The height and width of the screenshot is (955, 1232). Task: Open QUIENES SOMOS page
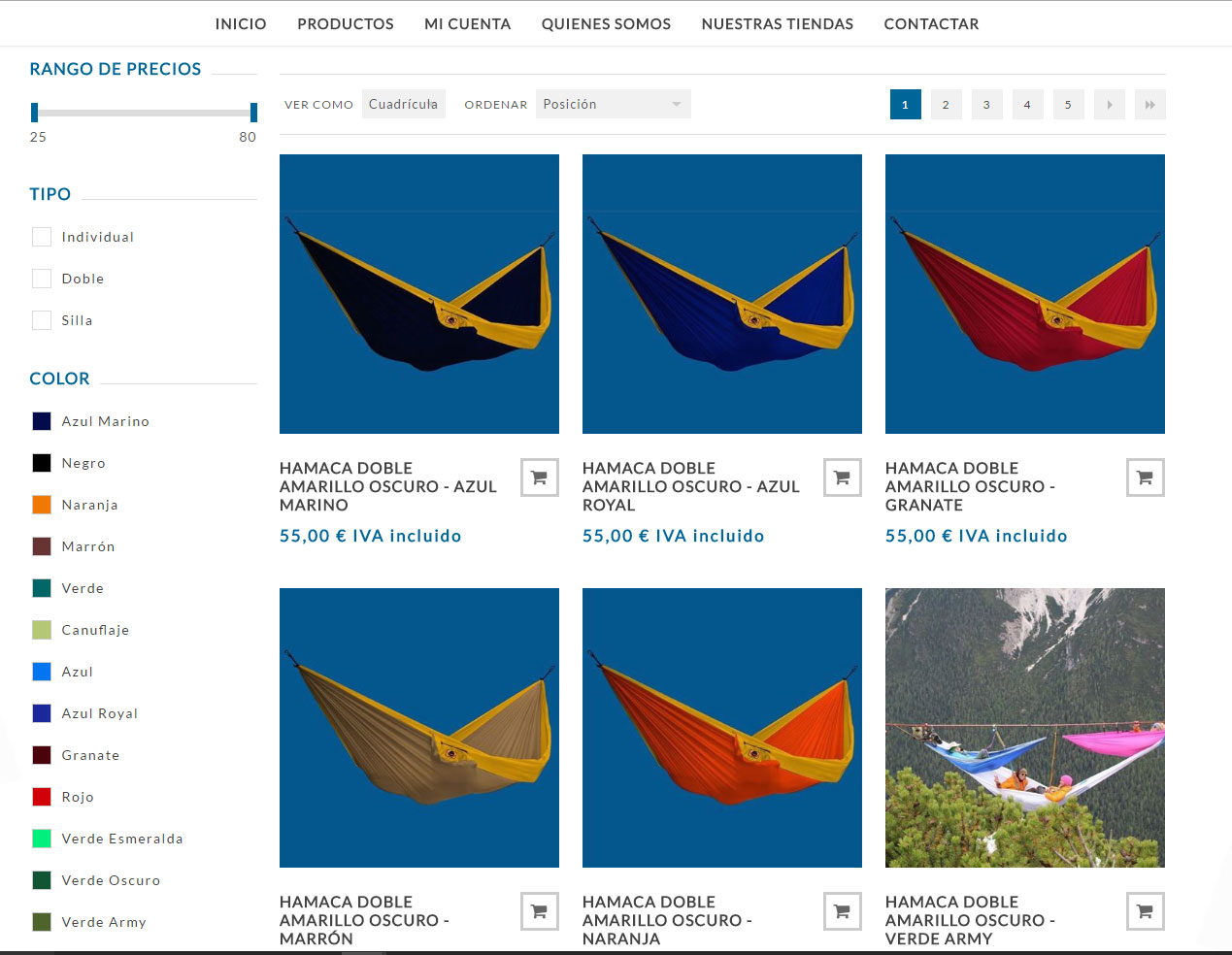(606, 24)
